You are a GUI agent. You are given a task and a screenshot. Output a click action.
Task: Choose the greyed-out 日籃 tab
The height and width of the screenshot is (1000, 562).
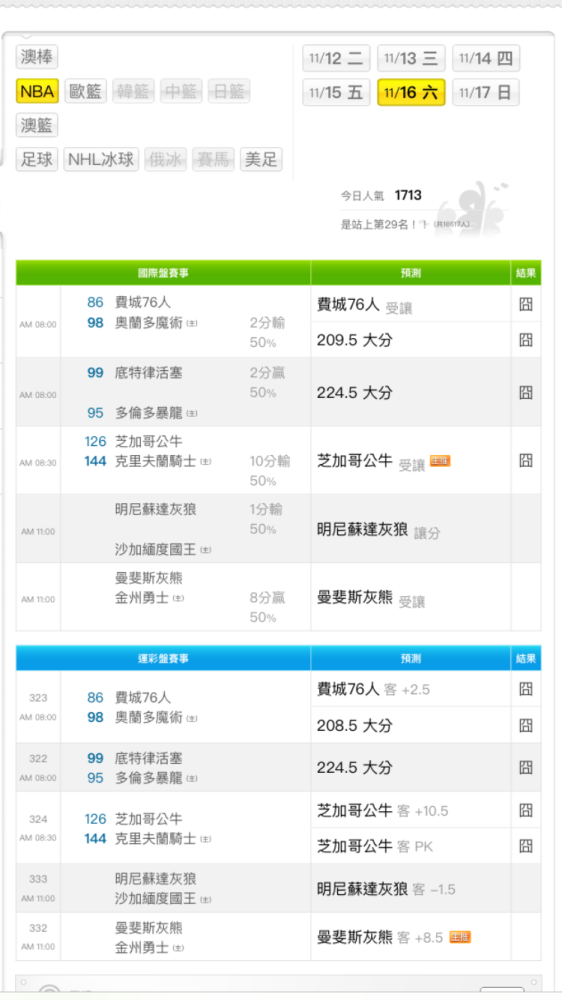(x=229, y=91)
